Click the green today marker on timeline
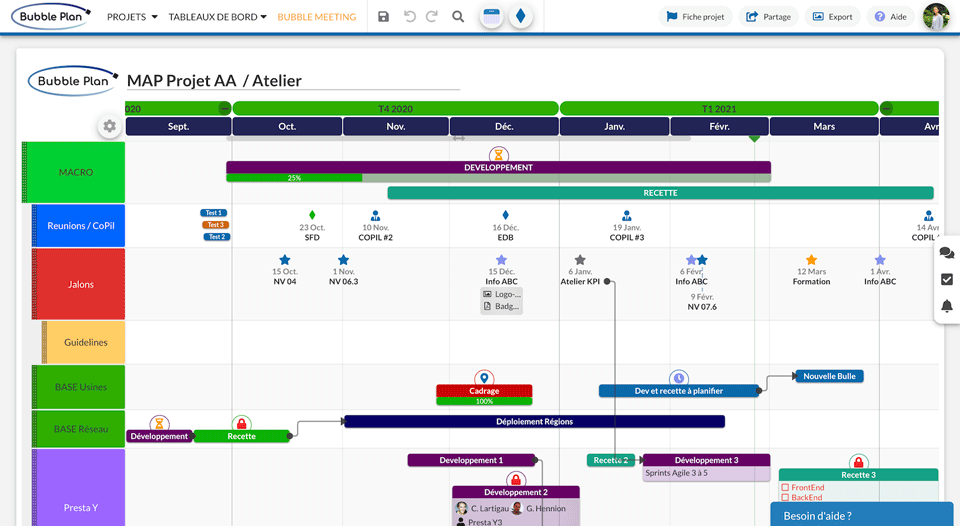The width and height of the screenshot is (960, 526). point(754,139)
